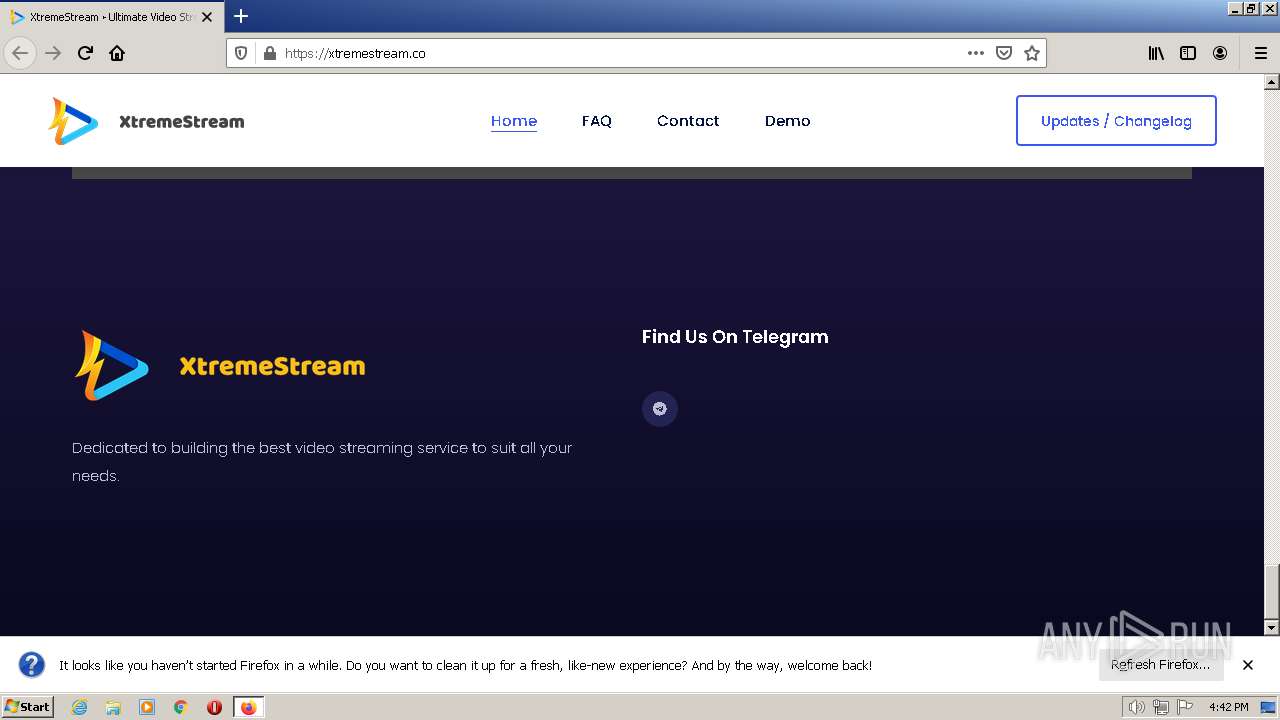The width and height of the screenshot is (1280, 720).
Task: Open the Windows Start menu
Action: [28, 707]
